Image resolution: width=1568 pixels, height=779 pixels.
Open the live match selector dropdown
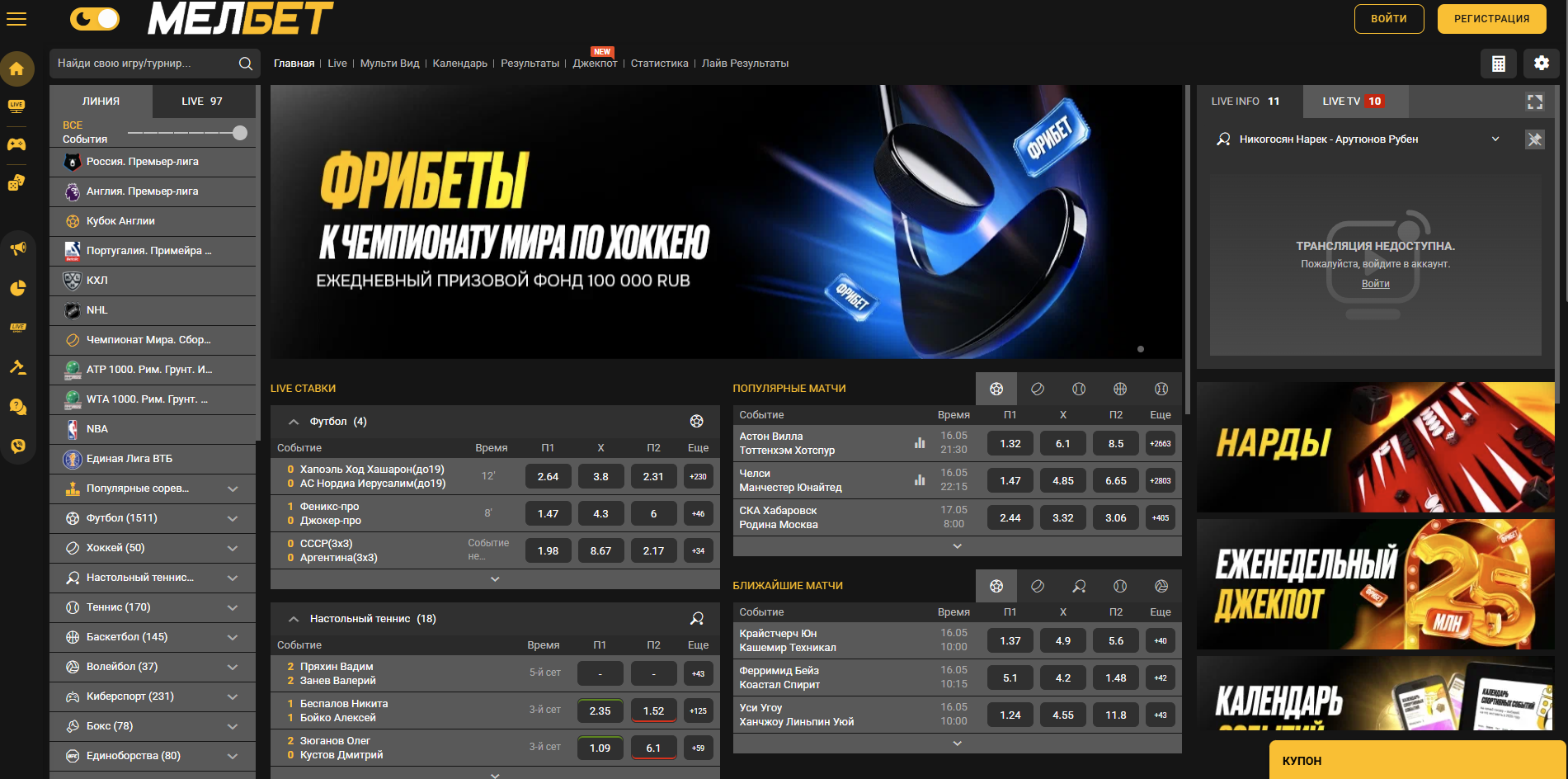pyautogui.click(x=1495, y=139)
